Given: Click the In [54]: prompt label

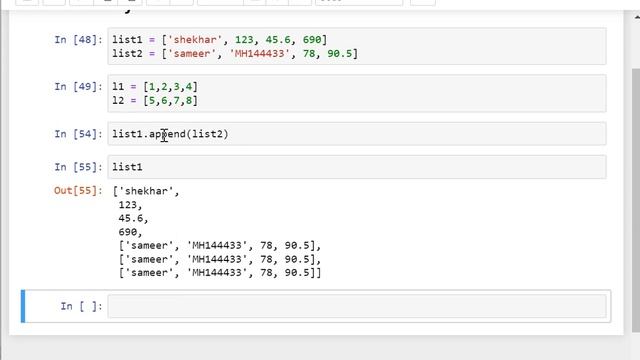Looking at the screenshot, I should 78,134.
